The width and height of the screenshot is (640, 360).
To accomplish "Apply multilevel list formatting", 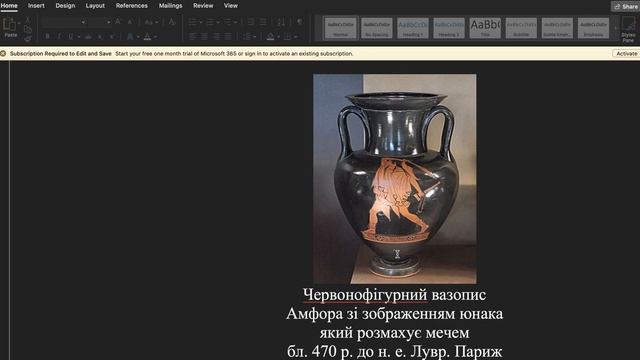I will pos(228,22).
